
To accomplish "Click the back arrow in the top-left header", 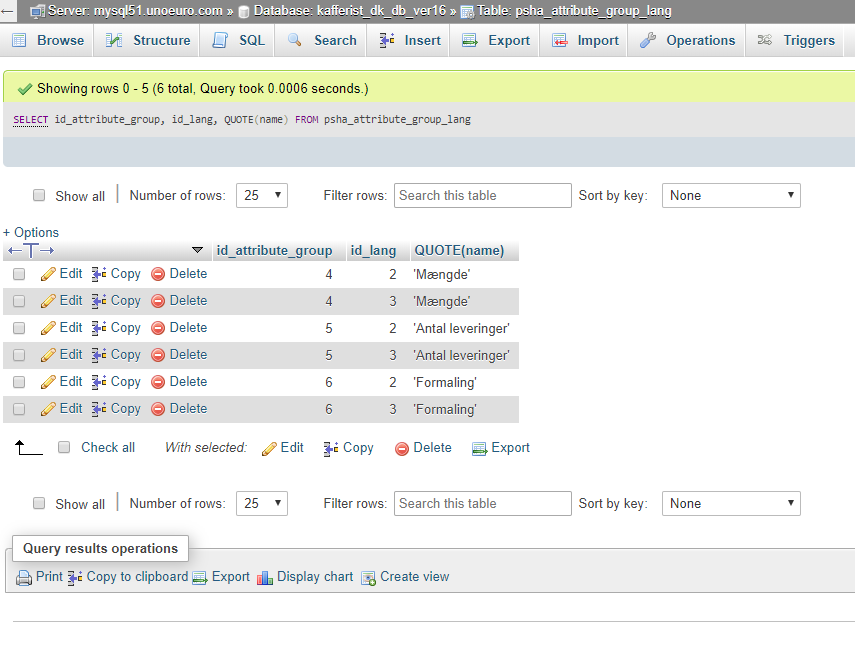I will 7,10.
